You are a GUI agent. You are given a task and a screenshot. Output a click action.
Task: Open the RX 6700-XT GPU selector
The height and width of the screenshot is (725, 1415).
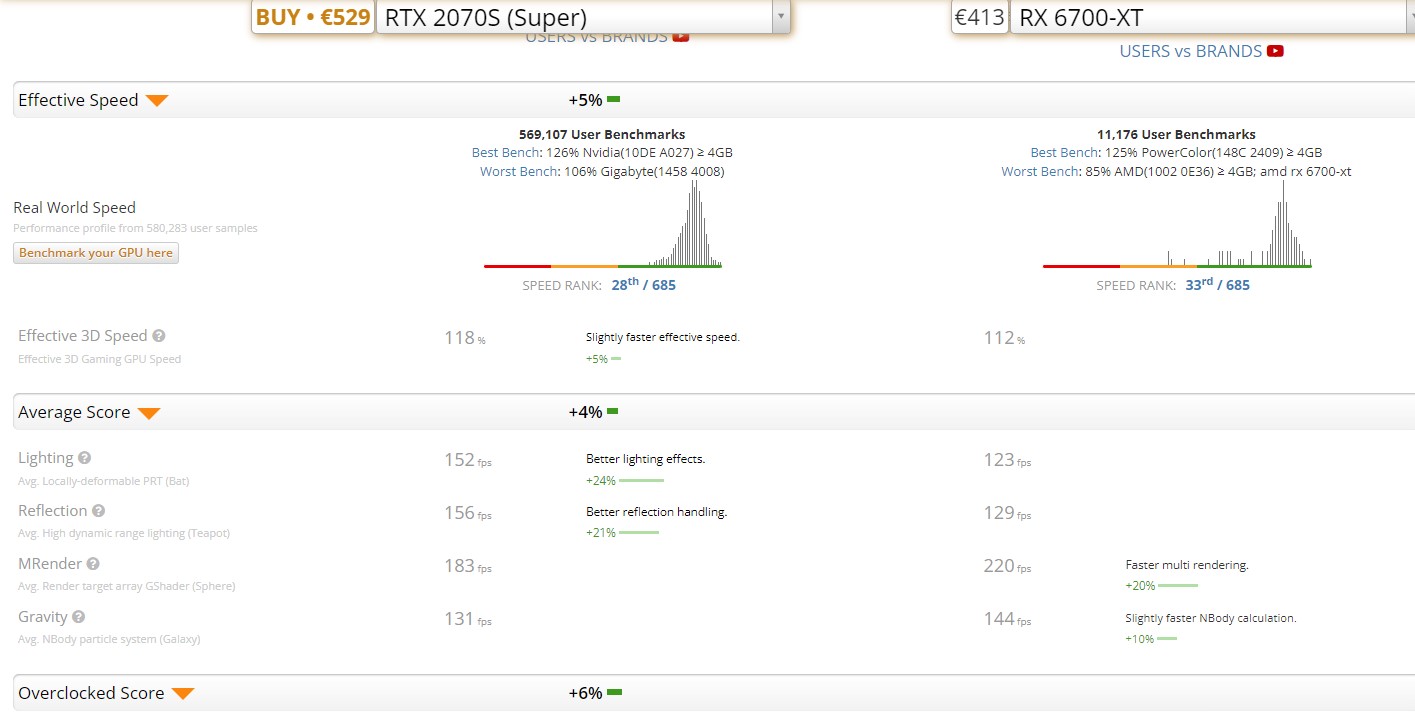[1212, 17]
